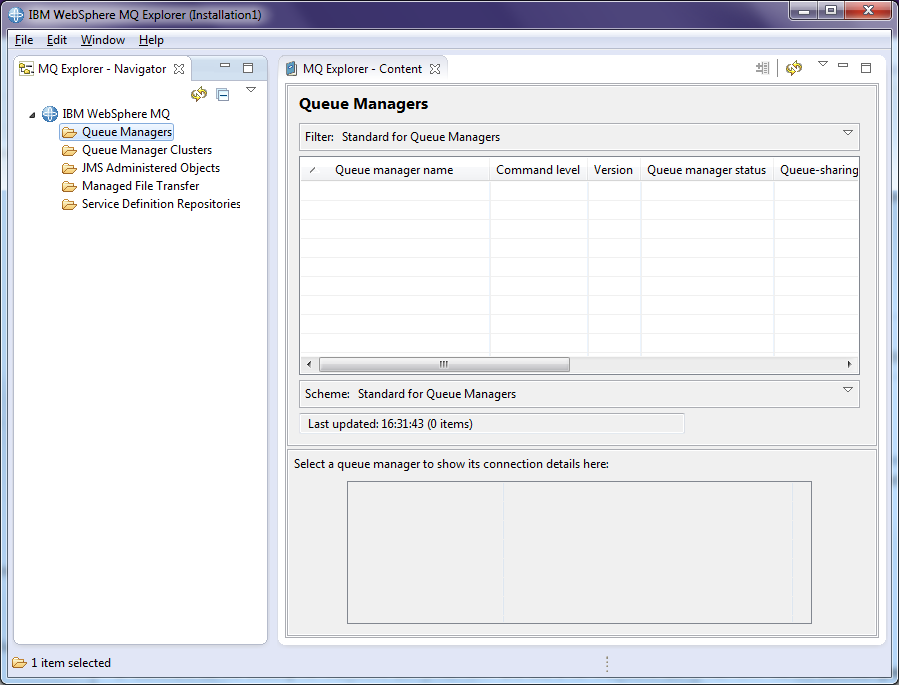Switch to MQ Explorer - Navigator tab
This screenshot has width=899, height=685.
coord(102,69)
